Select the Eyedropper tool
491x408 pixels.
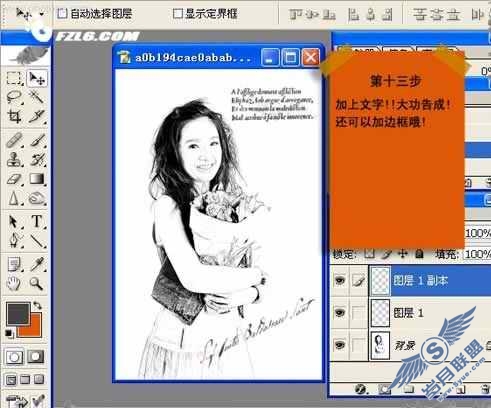click(36, 264)
